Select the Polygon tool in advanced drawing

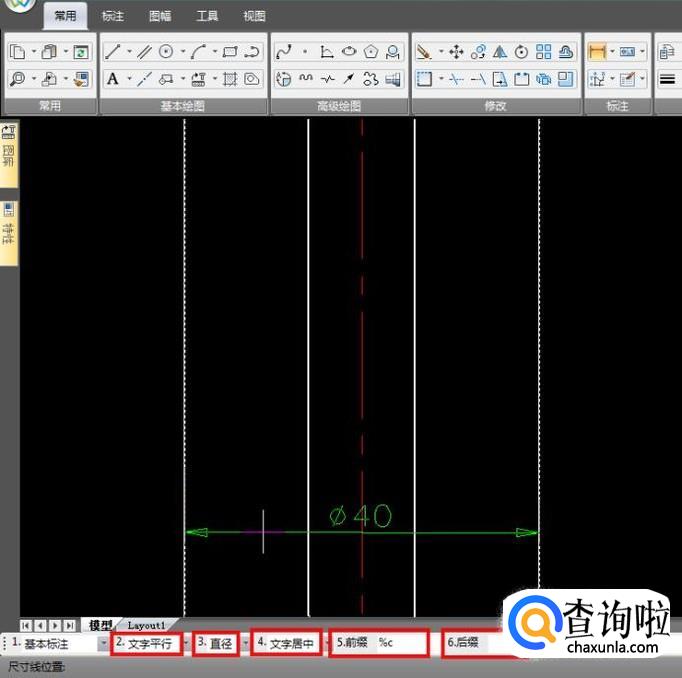pyautogui.click(x=372, y=52)
